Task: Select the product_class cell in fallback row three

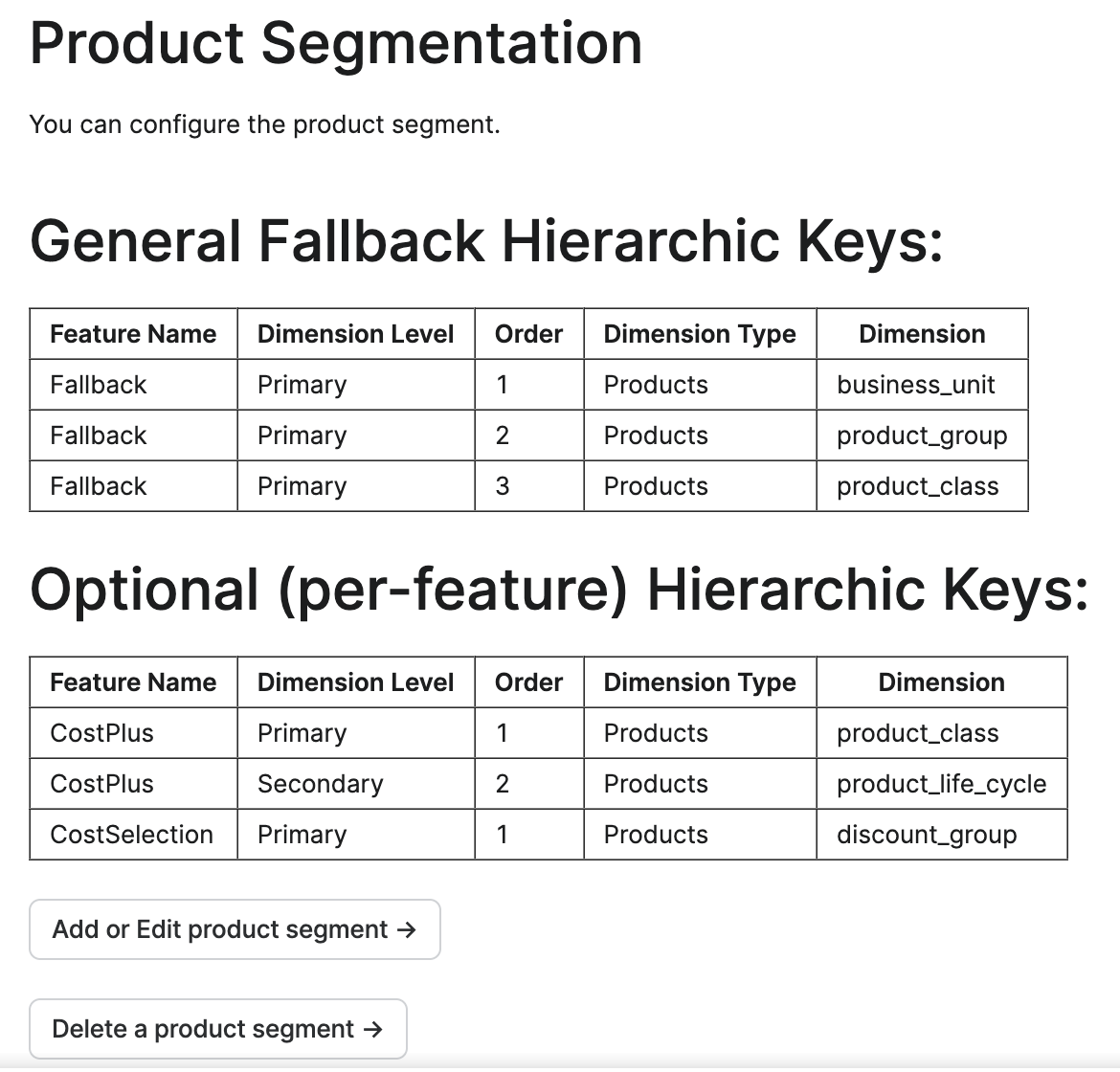Action: (918, 486)
